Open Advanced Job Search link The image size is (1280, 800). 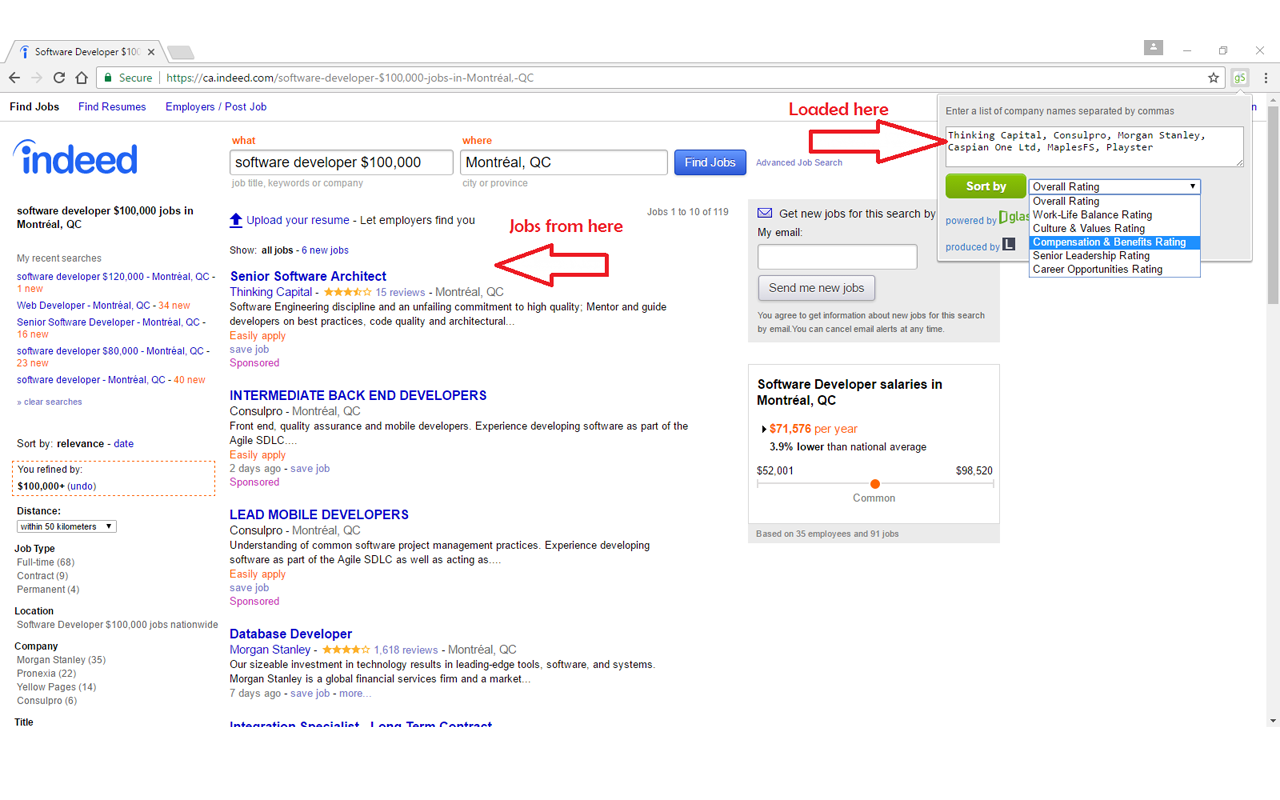799,163
